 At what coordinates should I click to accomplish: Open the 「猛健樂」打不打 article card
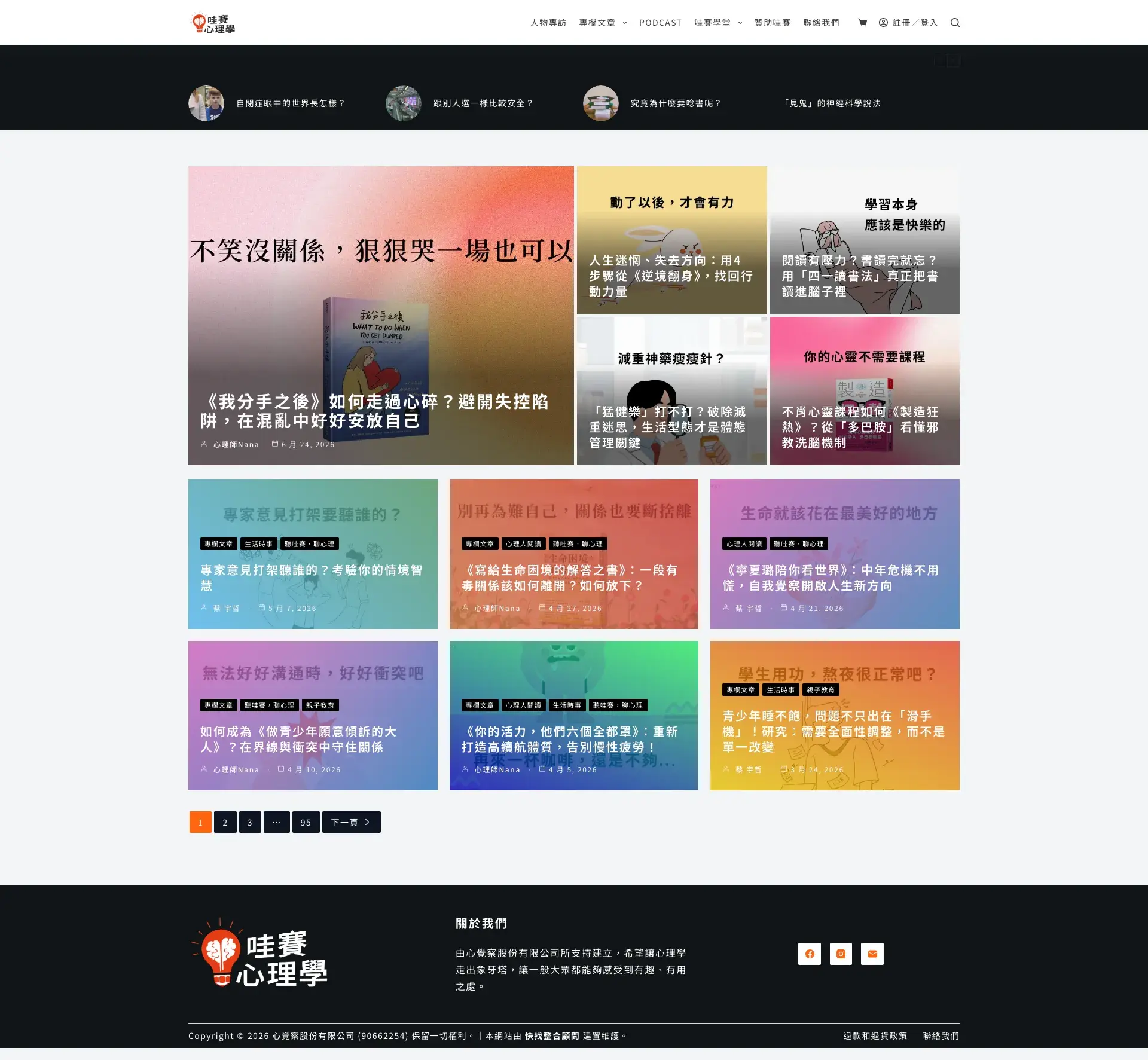tap(672, 391)
